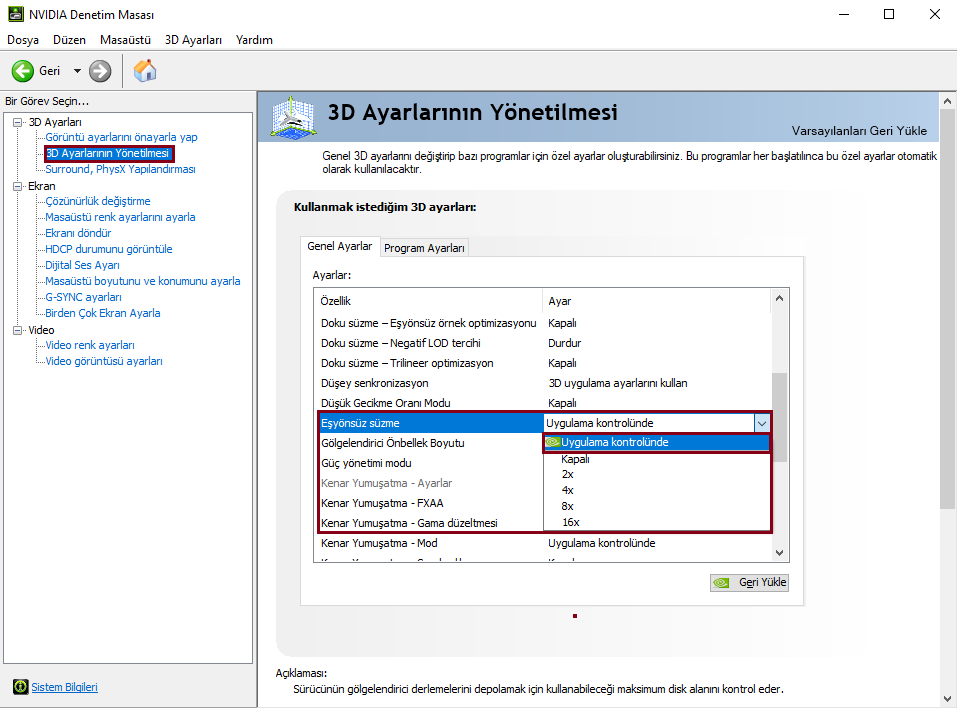Choose 4x anisotropic filtering option

click(657, 490)
